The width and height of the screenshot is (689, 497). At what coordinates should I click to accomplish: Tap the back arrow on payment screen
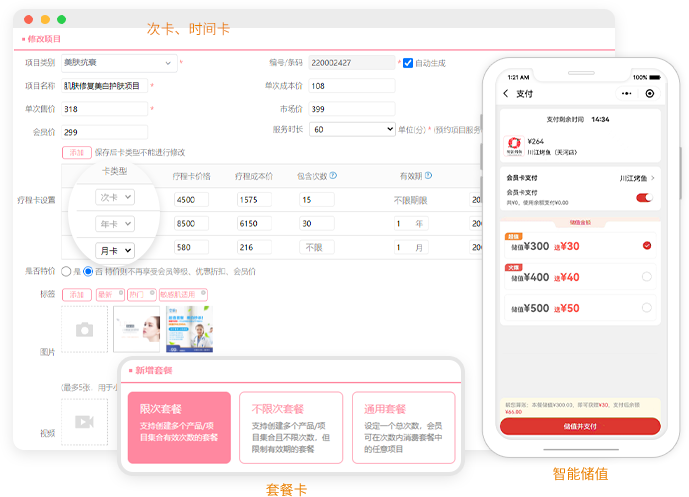click(x=506, y=94)
